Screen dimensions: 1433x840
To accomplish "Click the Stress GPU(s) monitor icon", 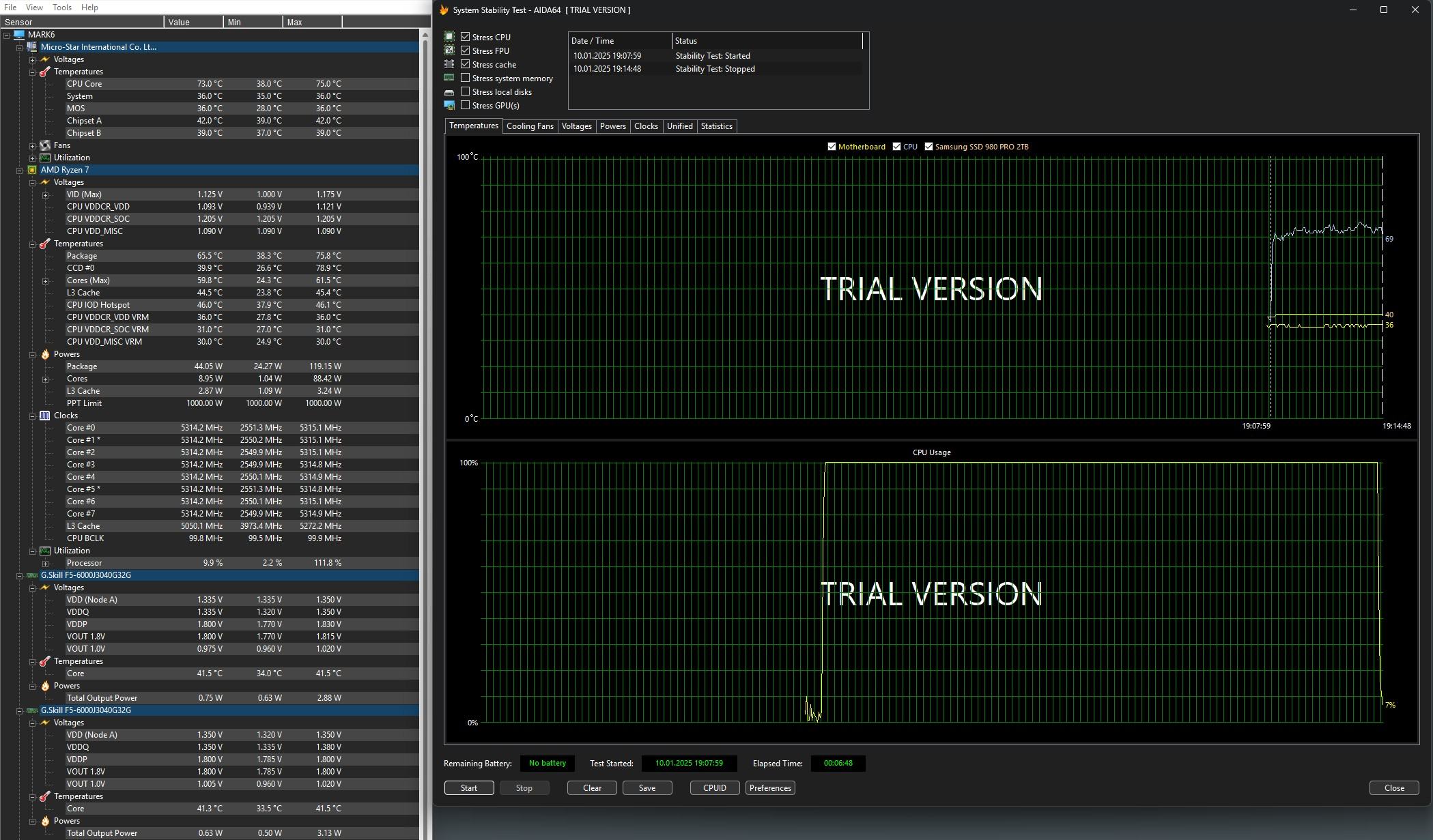I will [x=449, y=106].
